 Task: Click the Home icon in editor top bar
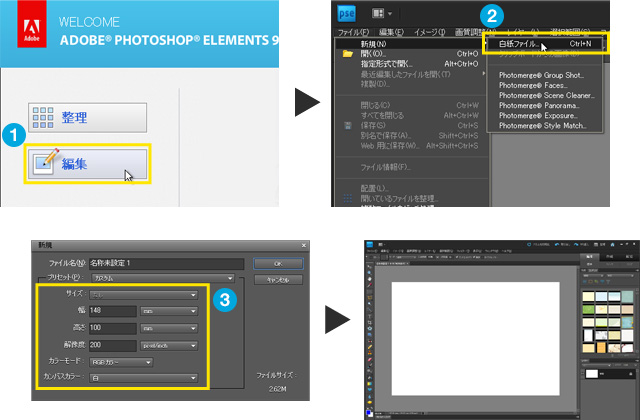[x=613, y=244]
